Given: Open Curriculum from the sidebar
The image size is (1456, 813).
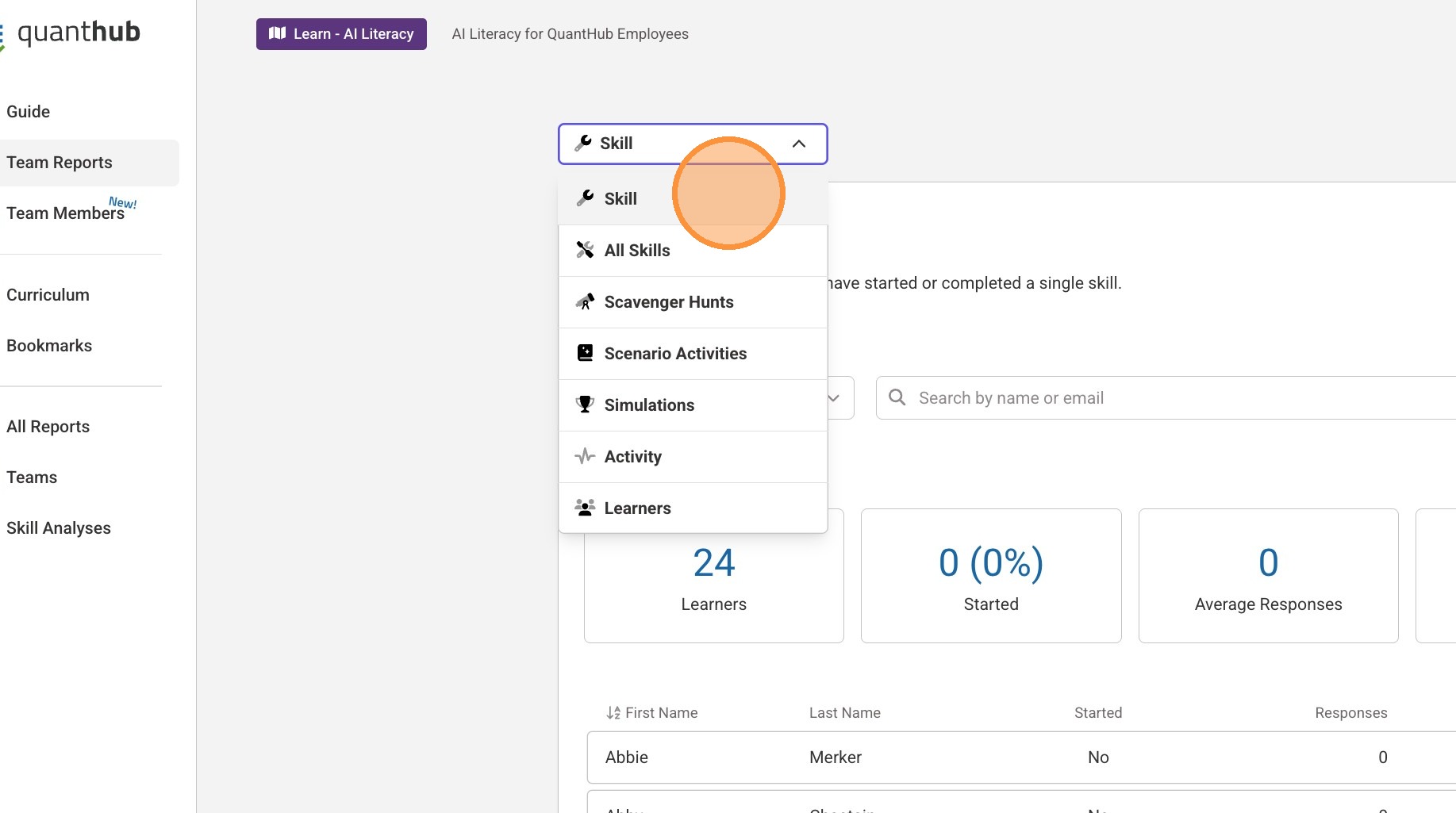Looking at the screenshot, I should coord(48,295).
